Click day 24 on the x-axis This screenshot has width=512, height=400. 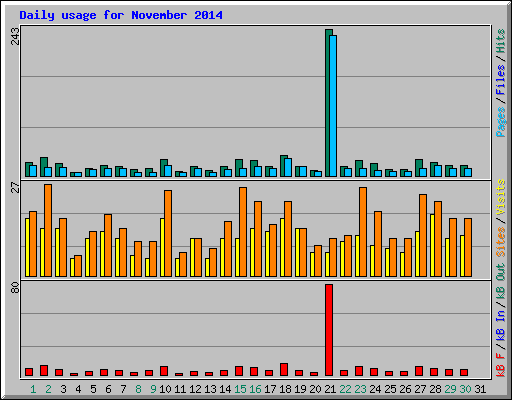[x=375, y=389]
